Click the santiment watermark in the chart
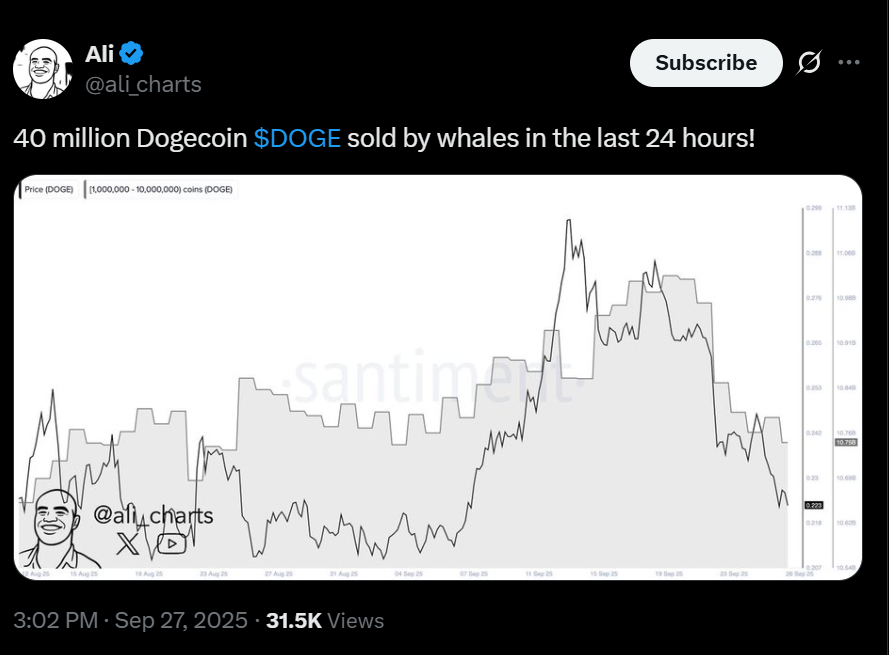Viewport: 889px width, 655px height. click(432, 381)
